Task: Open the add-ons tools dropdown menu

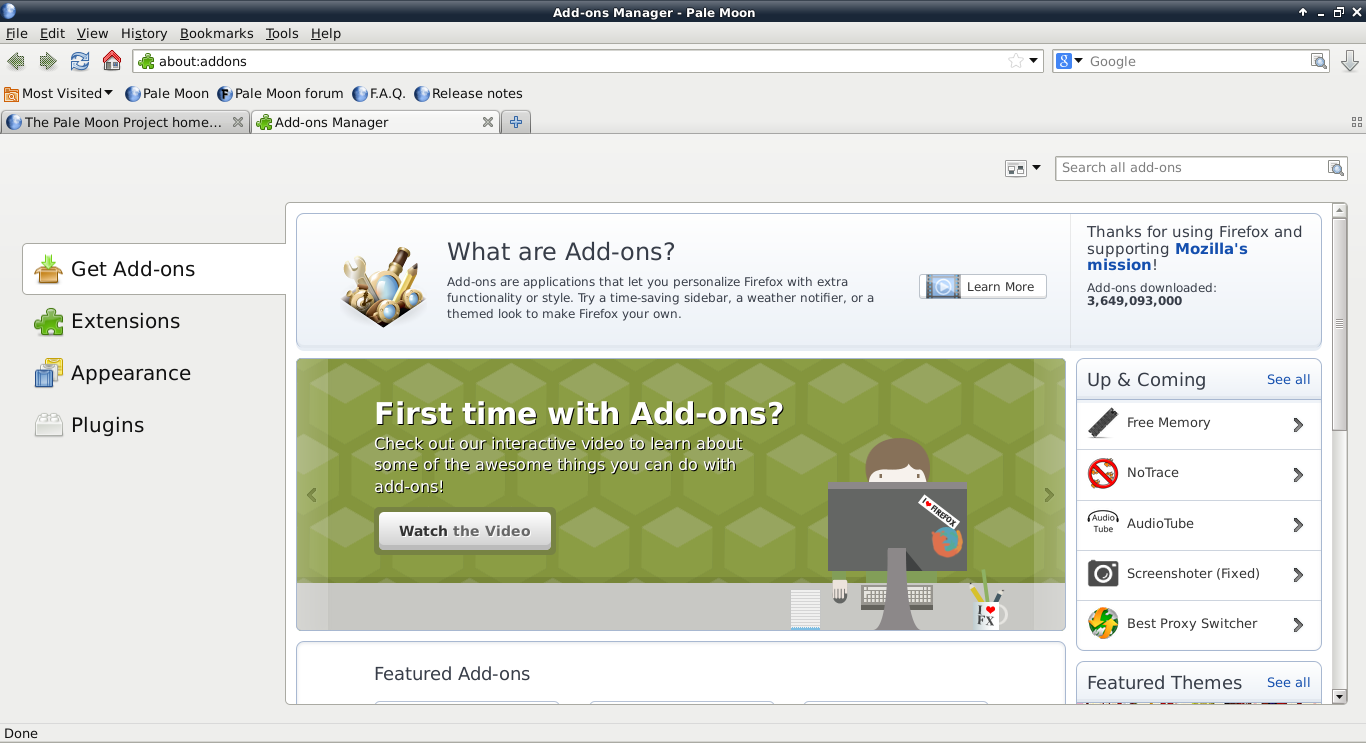Action: tap(1023, 168)
